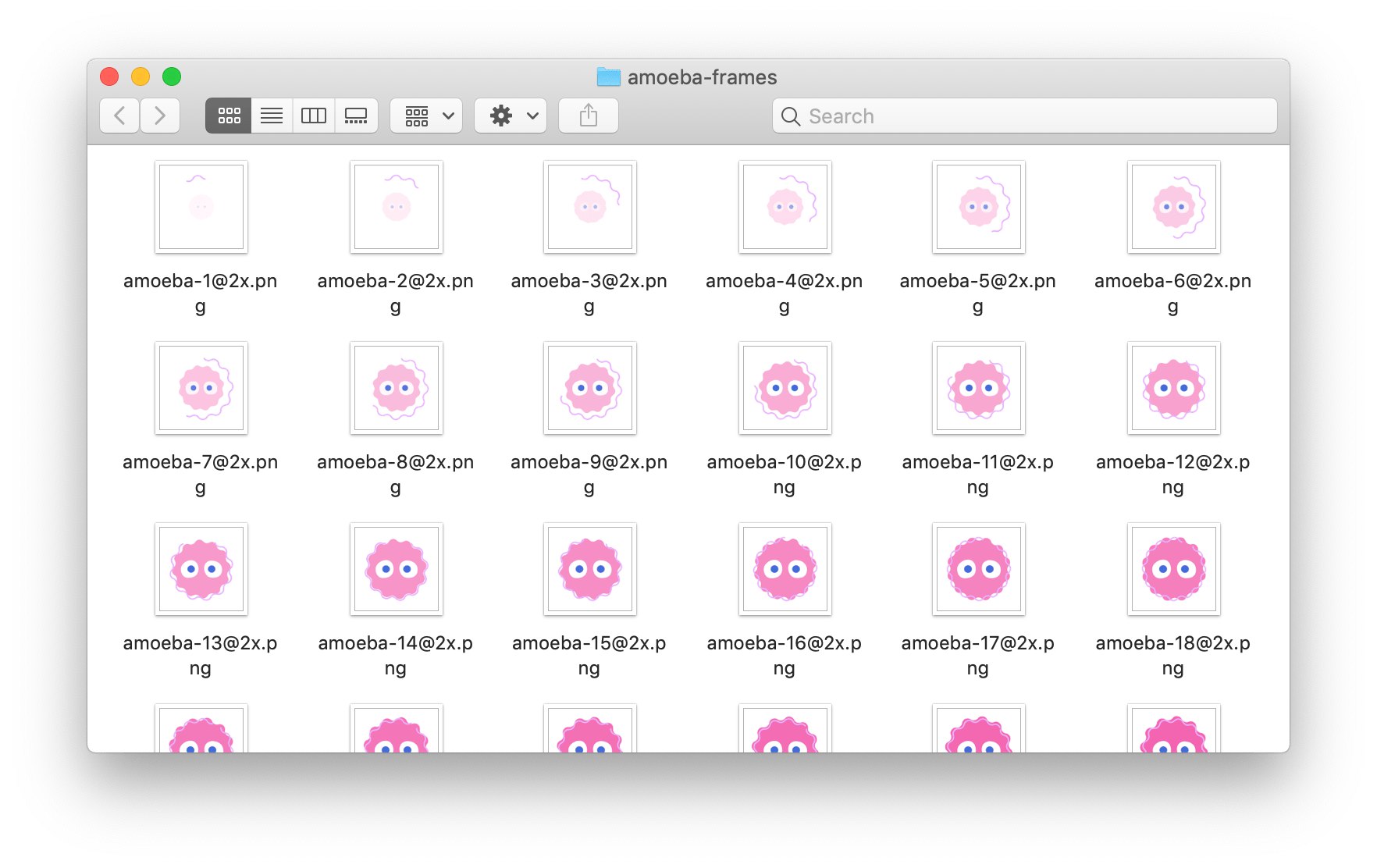Select the amoeba-11@2x.png thumbnail
The height and width of the screenshot is (868, 1377).
(979, 388)
